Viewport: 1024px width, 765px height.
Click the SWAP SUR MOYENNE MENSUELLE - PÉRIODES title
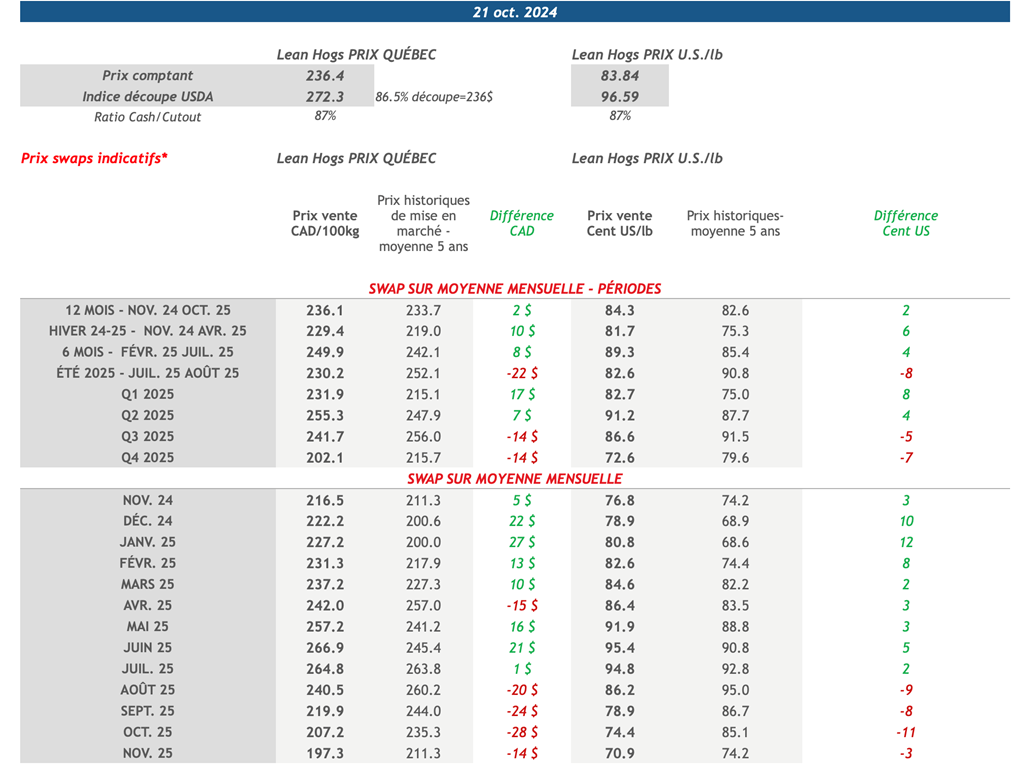tap(514, 288)
